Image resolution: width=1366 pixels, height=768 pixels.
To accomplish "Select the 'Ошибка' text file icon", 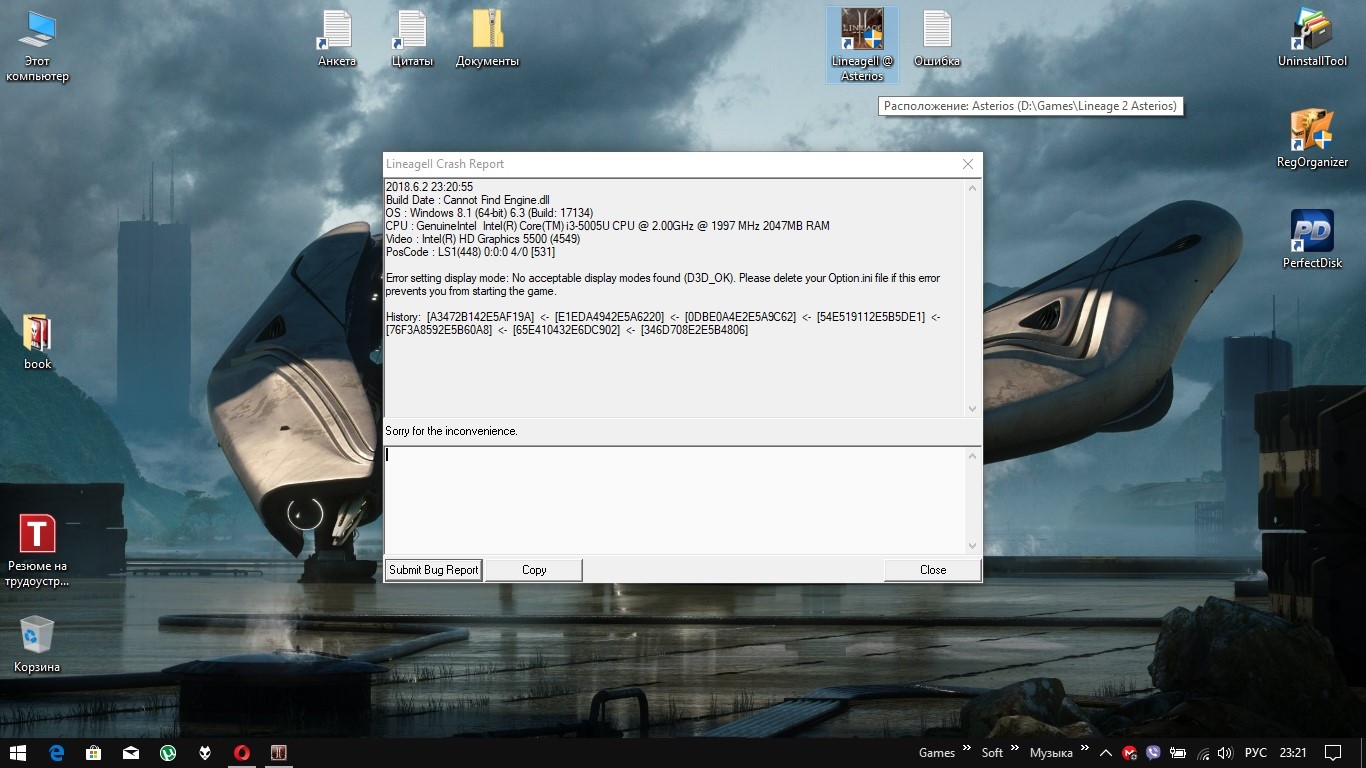I will tap(937, 39).
